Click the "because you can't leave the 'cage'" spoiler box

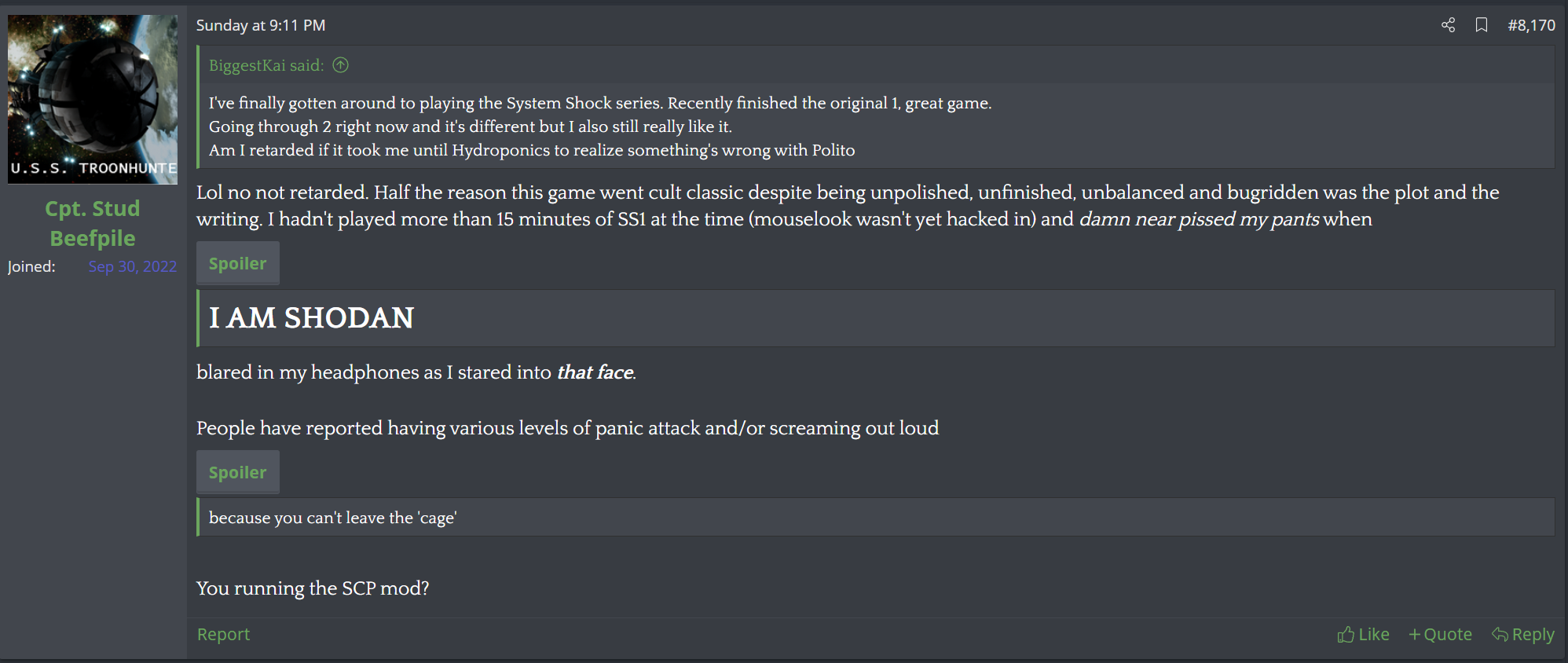point(875,518)
